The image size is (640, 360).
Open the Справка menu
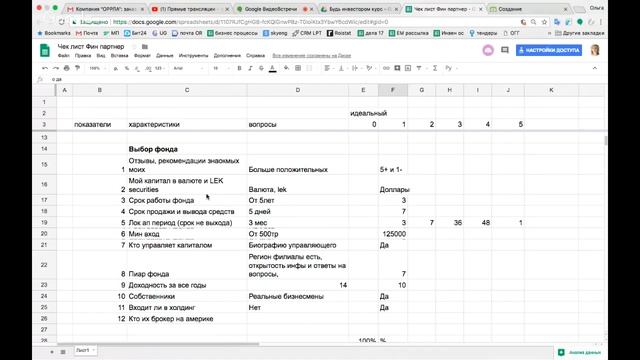(256, 56)
